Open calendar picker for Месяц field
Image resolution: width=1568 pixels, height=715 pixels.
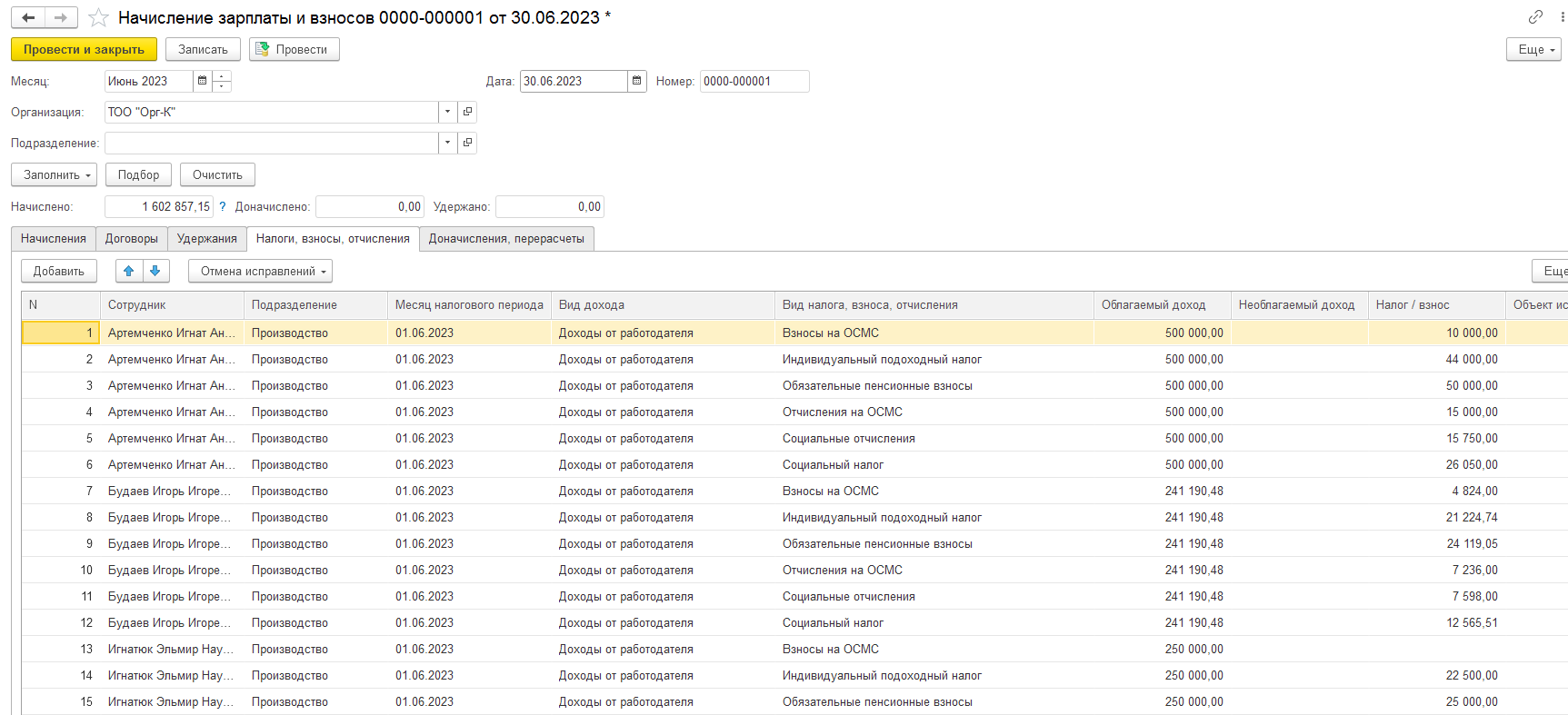[202, 81]
